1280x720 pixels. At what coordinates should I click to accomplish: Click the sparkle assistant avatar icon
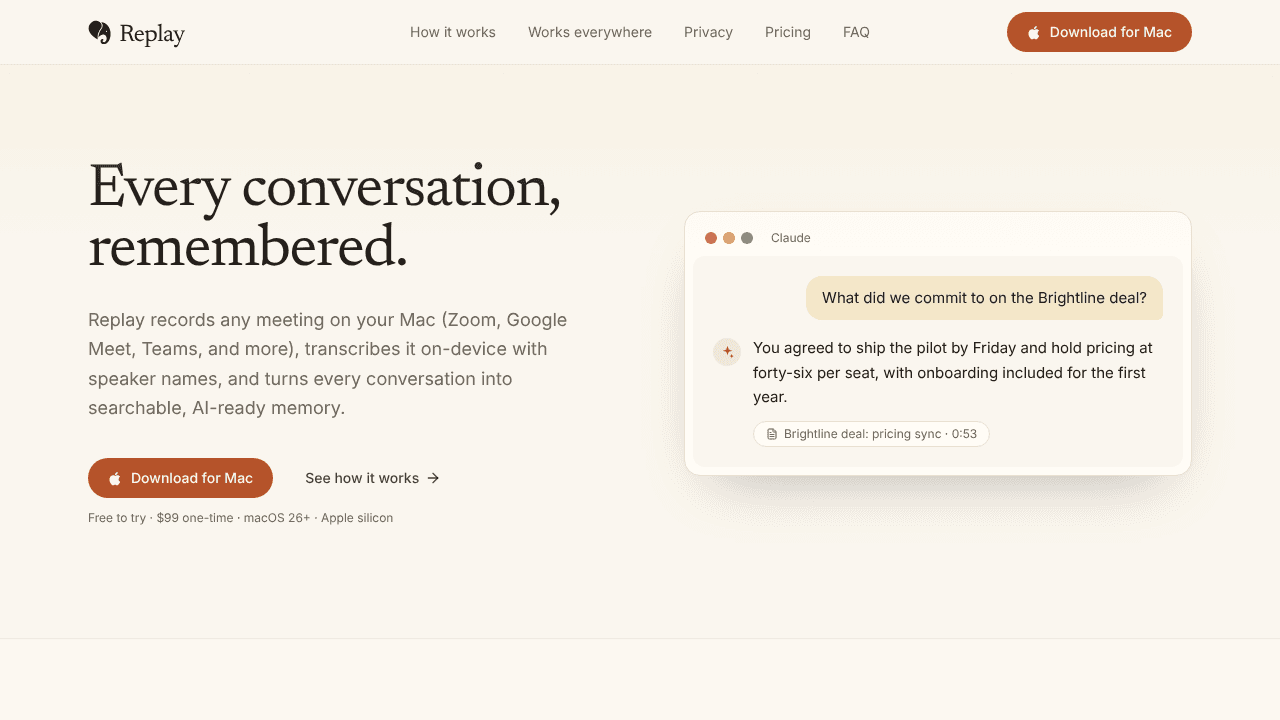point(727,352)
